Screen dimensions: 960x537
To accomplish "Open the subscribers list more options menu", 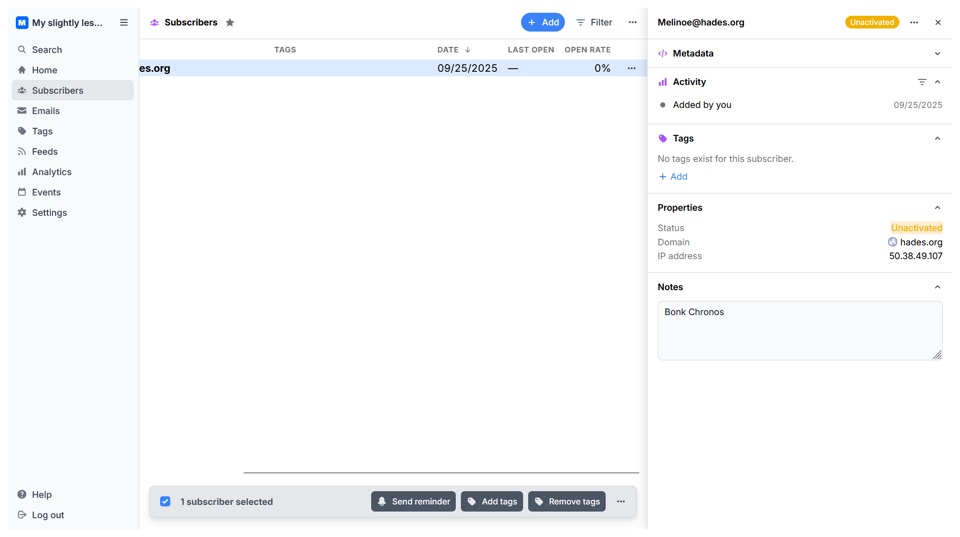I will (632, 22).
